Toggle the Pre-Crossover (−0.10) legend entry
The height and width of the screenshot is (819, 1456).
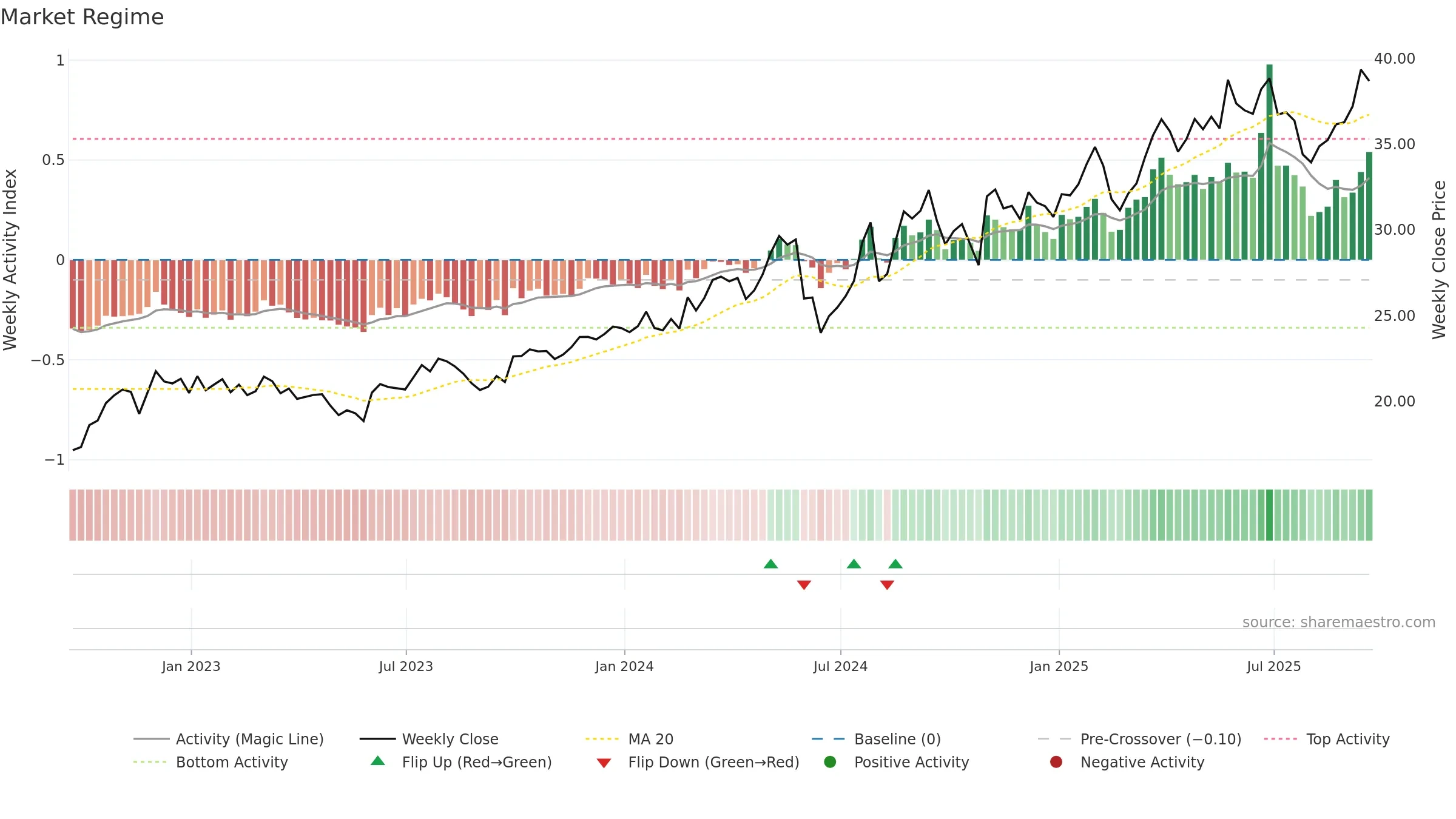pyautogui.click(x=1140, y=739)
